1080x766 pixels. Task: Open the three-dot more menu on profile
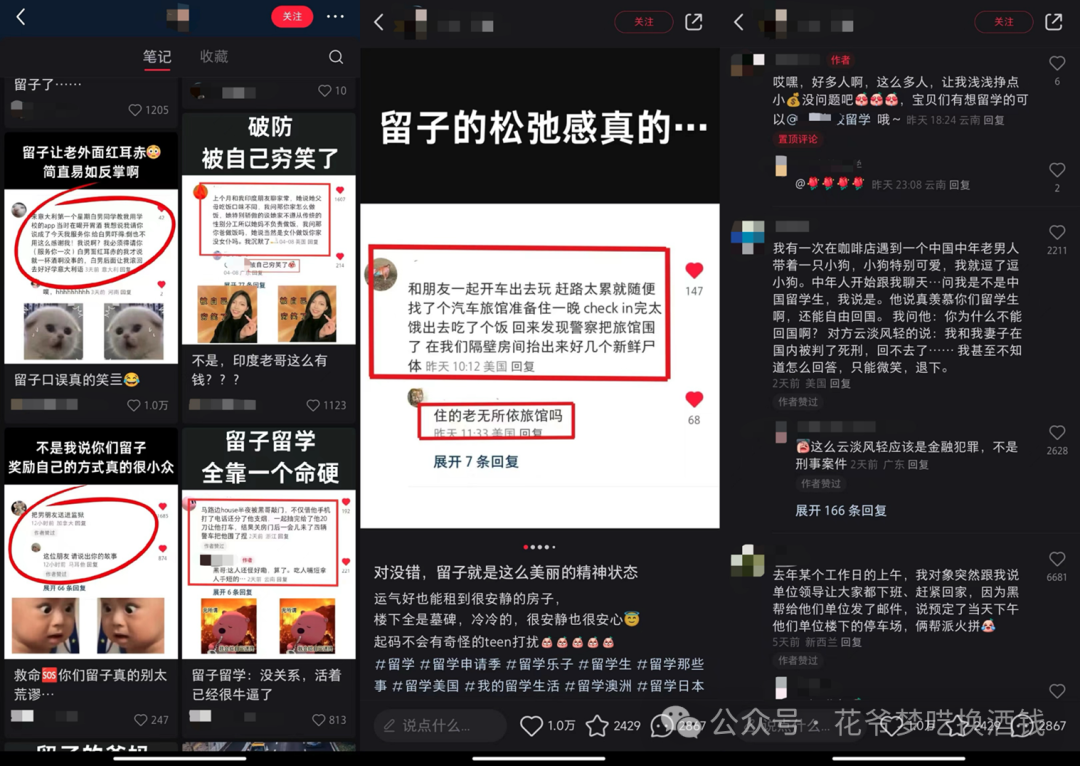point(335,17)
